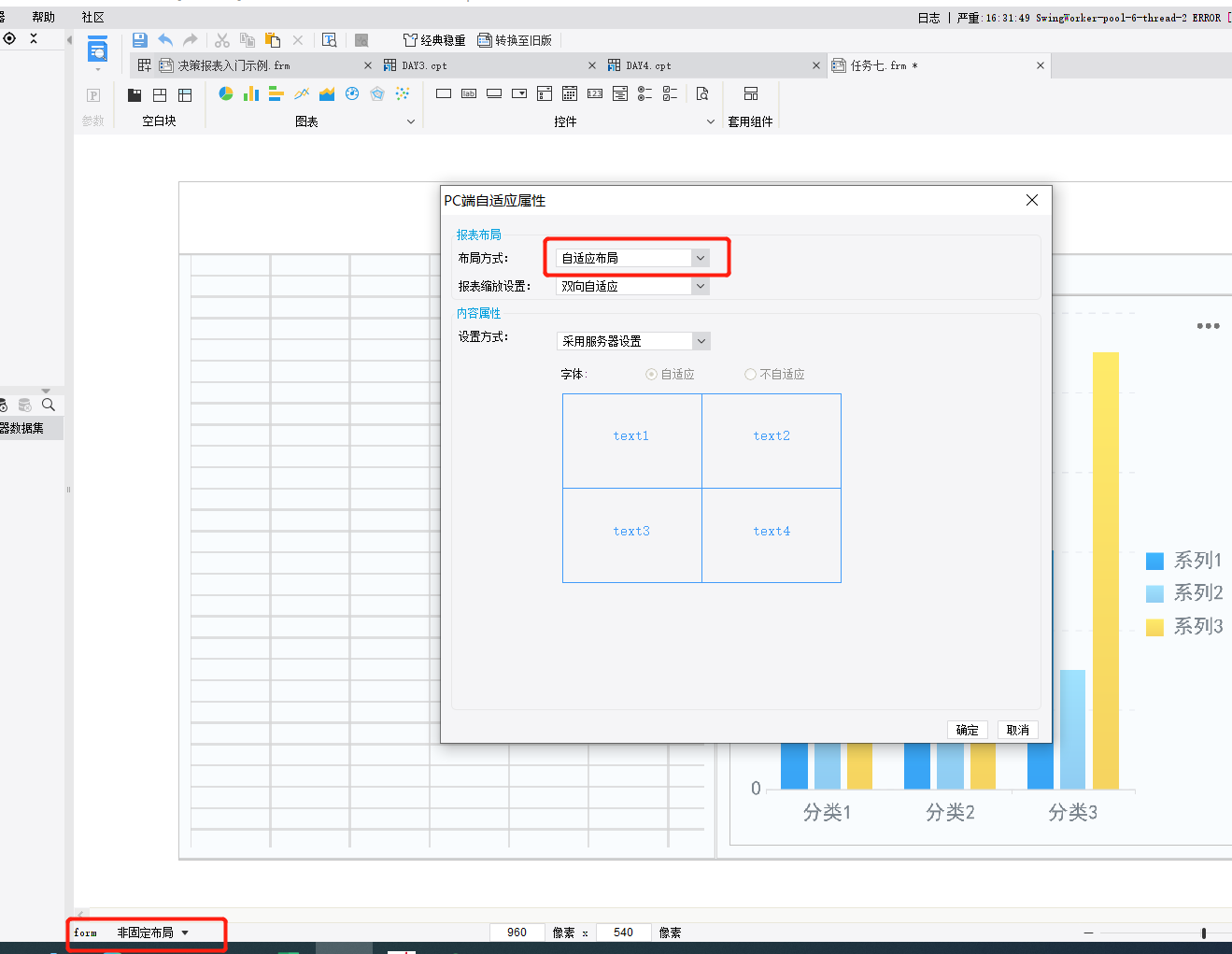Image resolution: width=1232 pixels, height=954 pixels.
Task: Adjust the zoom slider handle
Action: (1204, 933)
